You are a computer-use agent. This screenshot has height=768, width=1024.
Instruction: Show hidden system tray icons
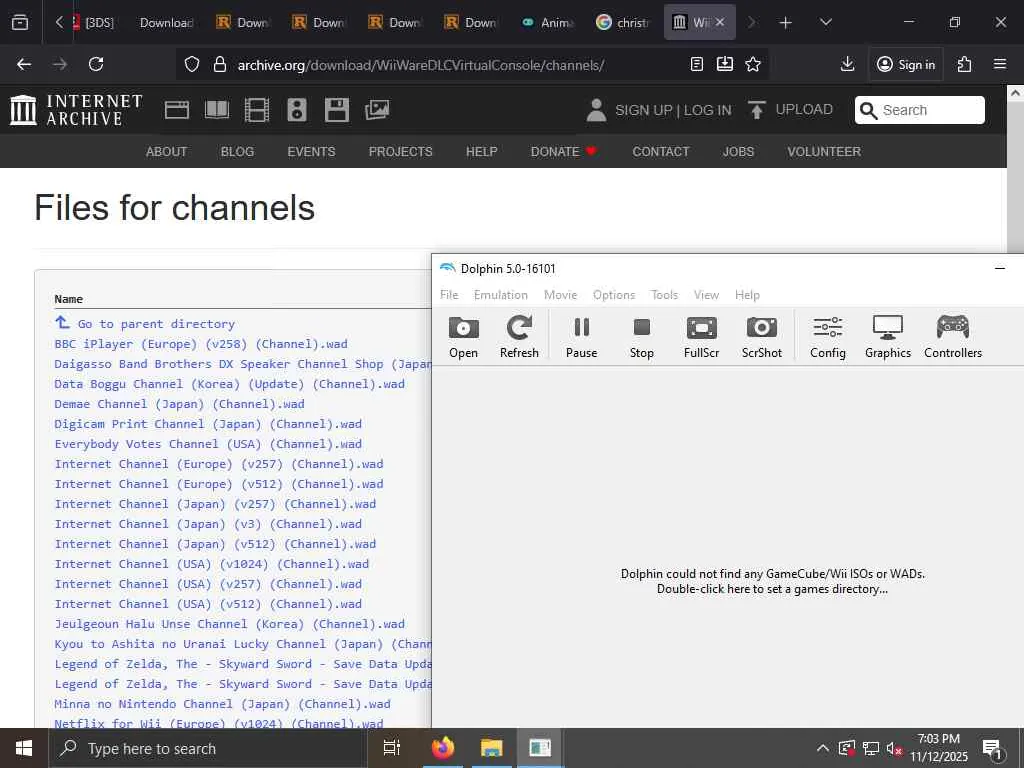(x=823, y=748)
